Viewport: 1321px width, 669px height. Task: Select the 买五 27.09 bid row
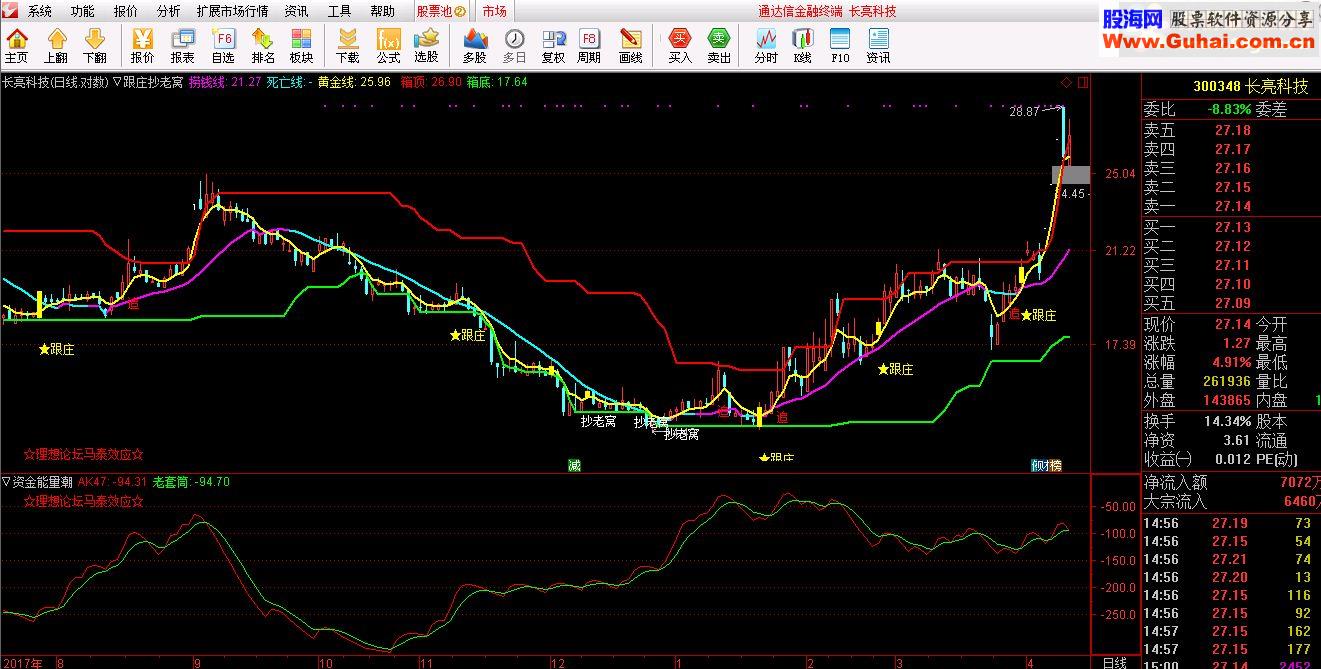click(x=1231, y=303)
